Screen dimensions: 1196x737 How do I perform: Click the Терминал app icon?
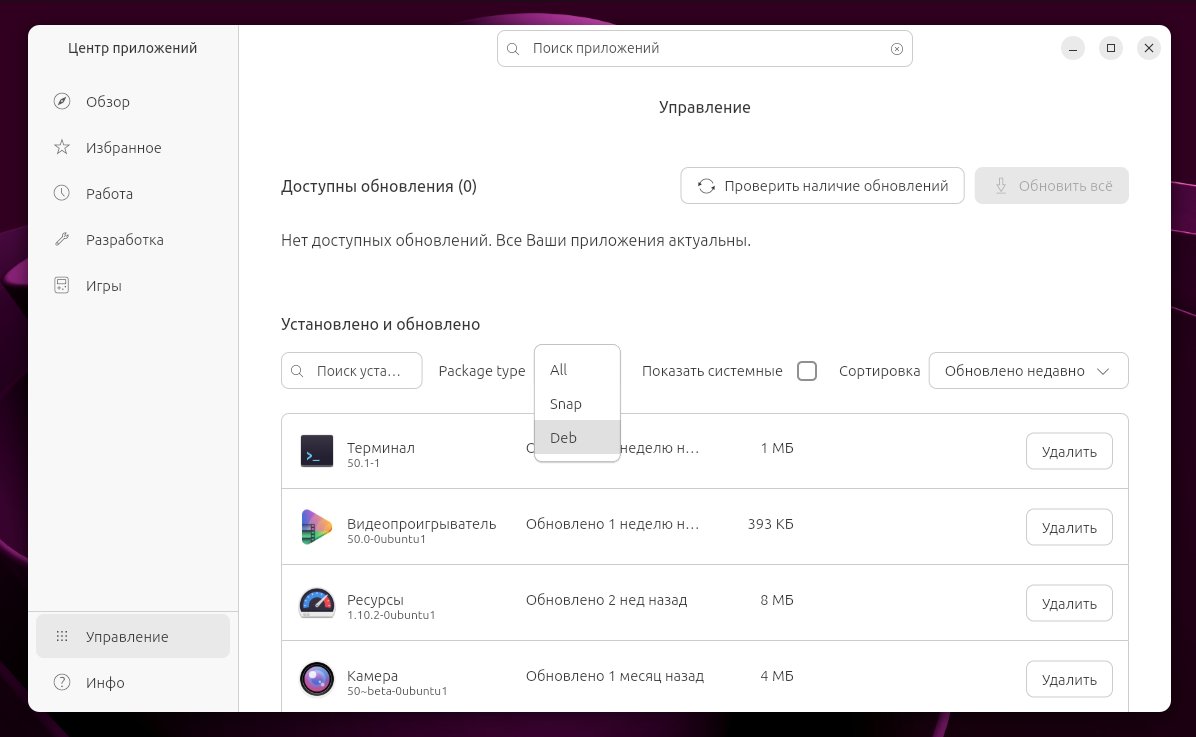click(x=317, y=451)
